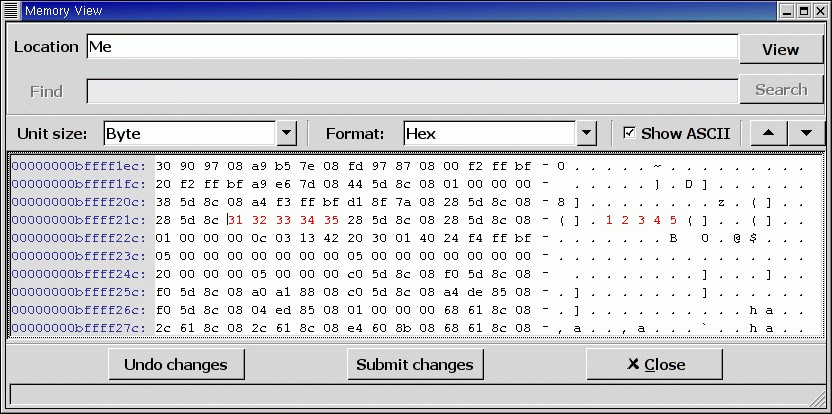Click hex byte 8b in bffff27c row
This screenshot has height=414, width=832.
tap(403, 329)
